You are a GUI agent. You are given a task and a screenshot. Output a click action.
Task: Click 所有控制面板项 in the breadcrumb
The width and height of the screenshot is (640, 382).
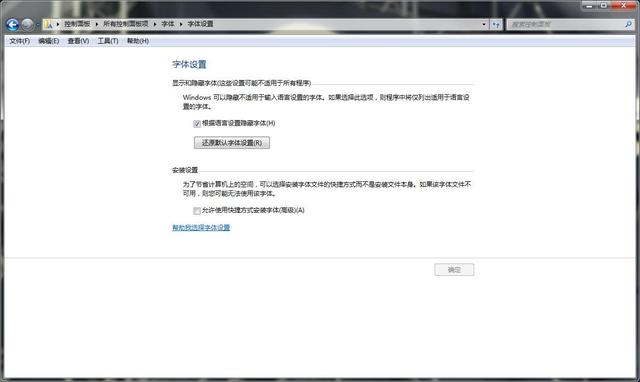click(x=126, y=24)
